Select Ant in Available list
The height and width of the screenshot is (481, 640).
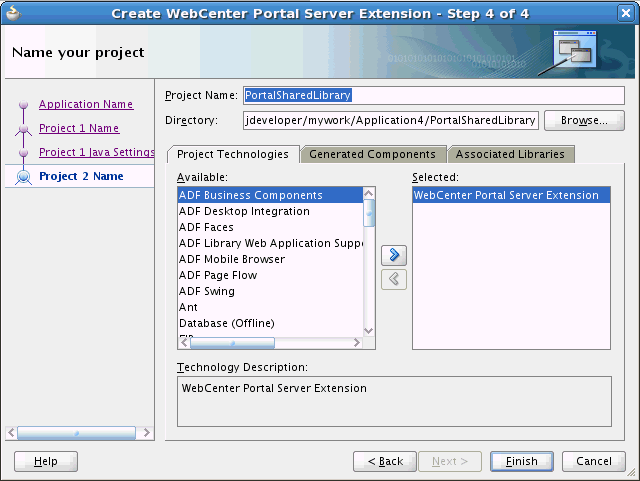pyautogui.click(x=270, y=307)
